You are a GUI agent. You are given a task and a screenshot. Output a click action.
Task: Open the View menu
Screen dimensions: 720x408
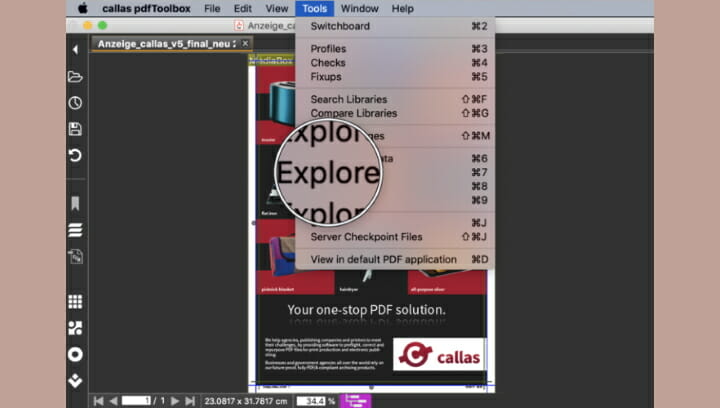tap(276, 8)
